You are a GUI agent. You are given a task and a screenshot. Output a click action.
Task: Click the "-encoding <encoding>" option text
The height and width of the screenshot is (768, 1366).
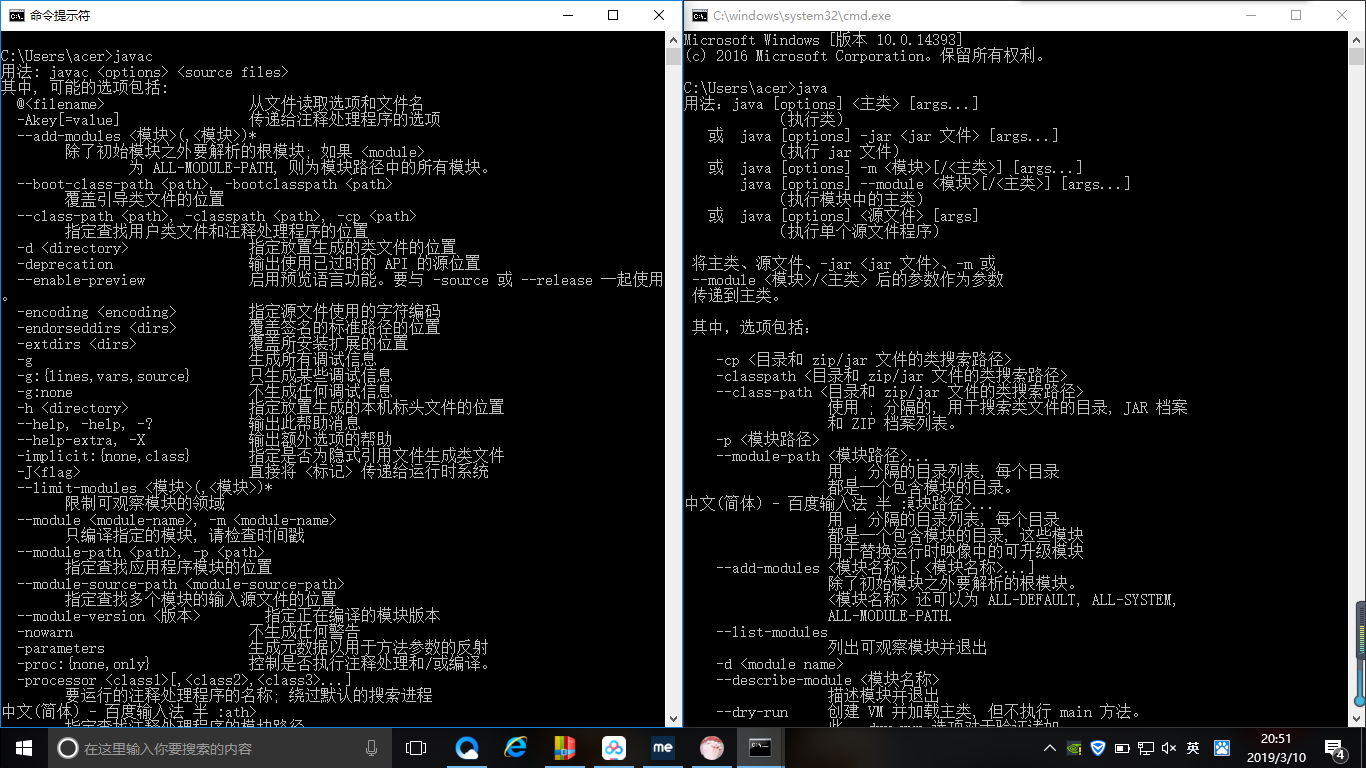click(97, 313)
